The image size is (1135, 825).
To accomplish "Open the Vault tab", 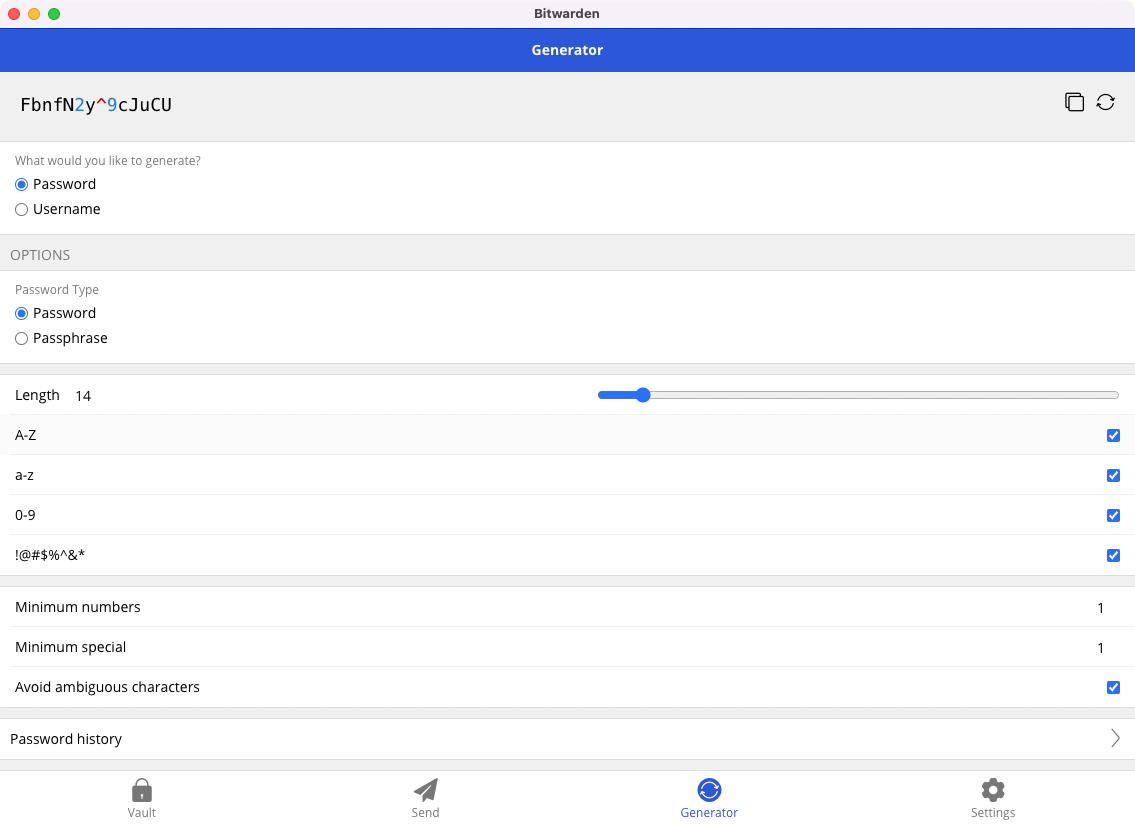I will click(142, 798).
